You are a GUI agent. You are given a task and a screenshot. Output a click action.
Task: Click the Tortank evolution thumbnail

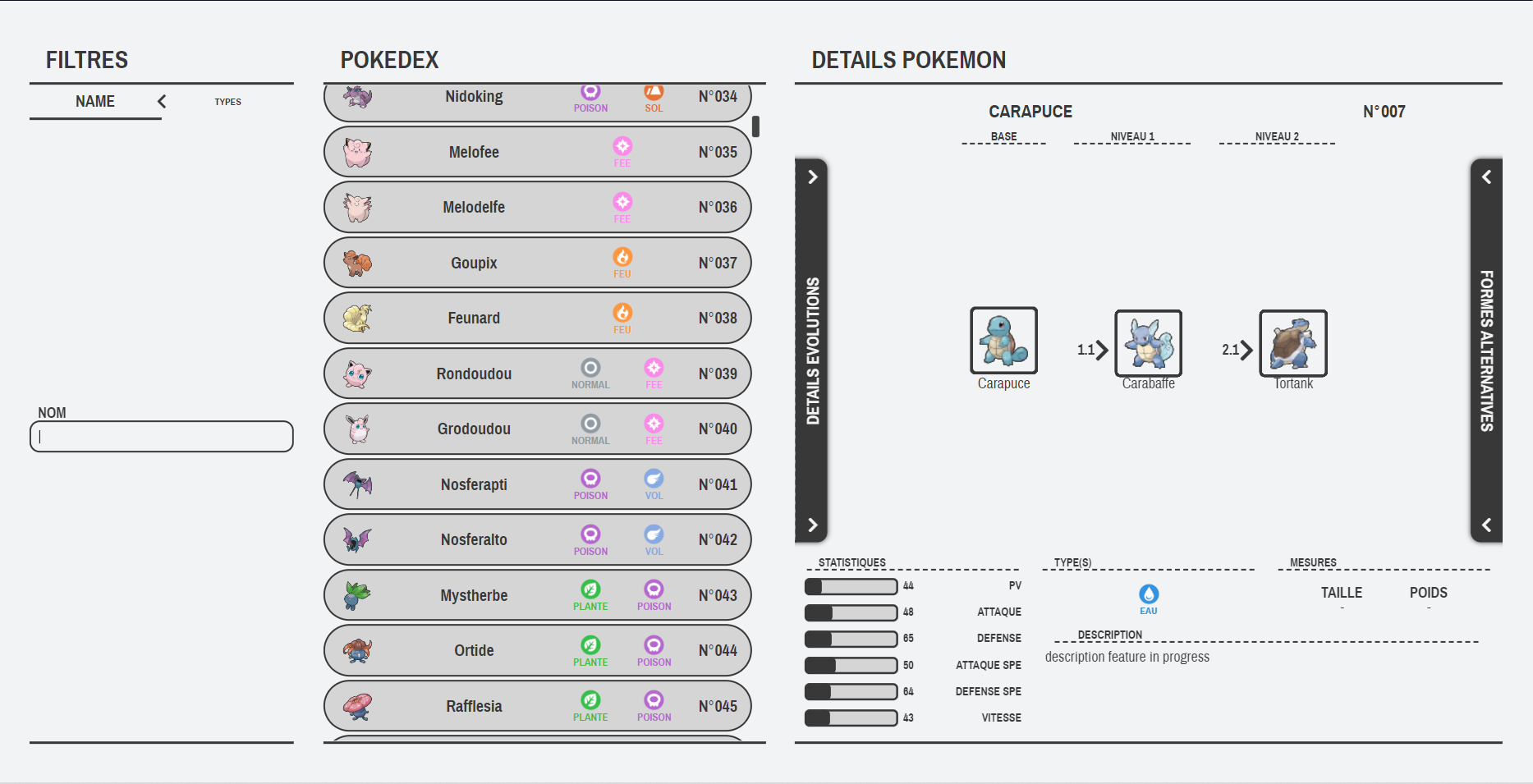(x=1293, y=343)
